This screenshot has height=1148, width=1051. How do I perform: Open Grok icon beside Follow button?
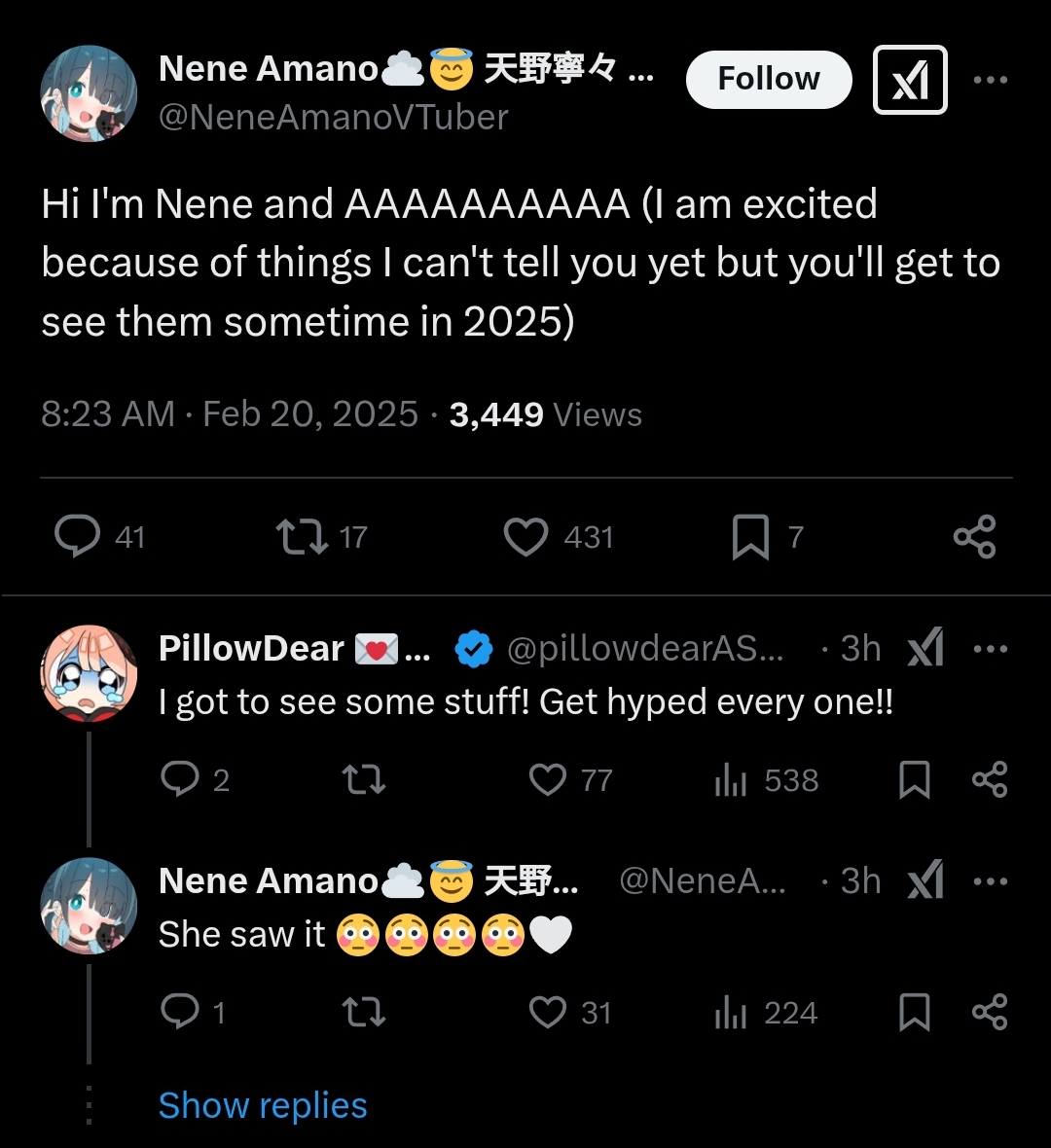tap(910, 80)
